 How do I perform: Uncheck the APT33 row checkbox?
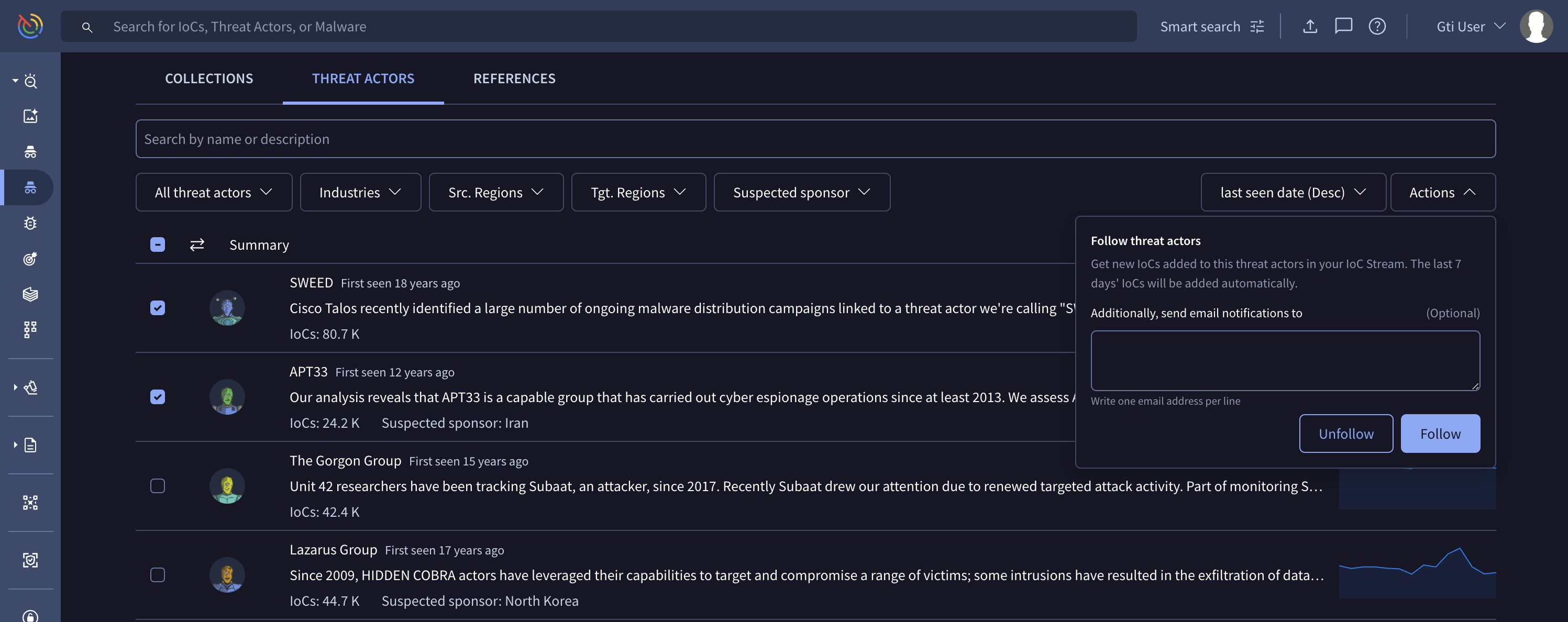(158, 397)
